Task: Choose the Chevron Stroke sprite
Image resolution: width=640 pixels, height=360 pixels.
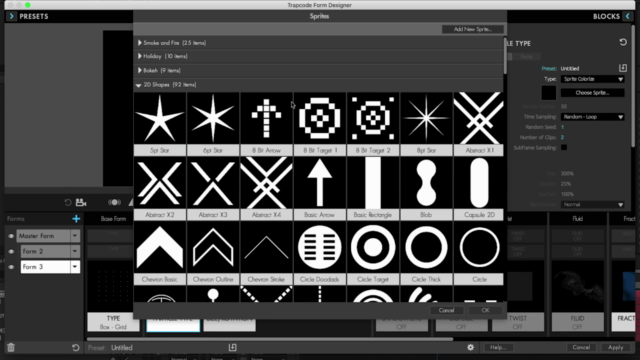Action: coord(266,253)
